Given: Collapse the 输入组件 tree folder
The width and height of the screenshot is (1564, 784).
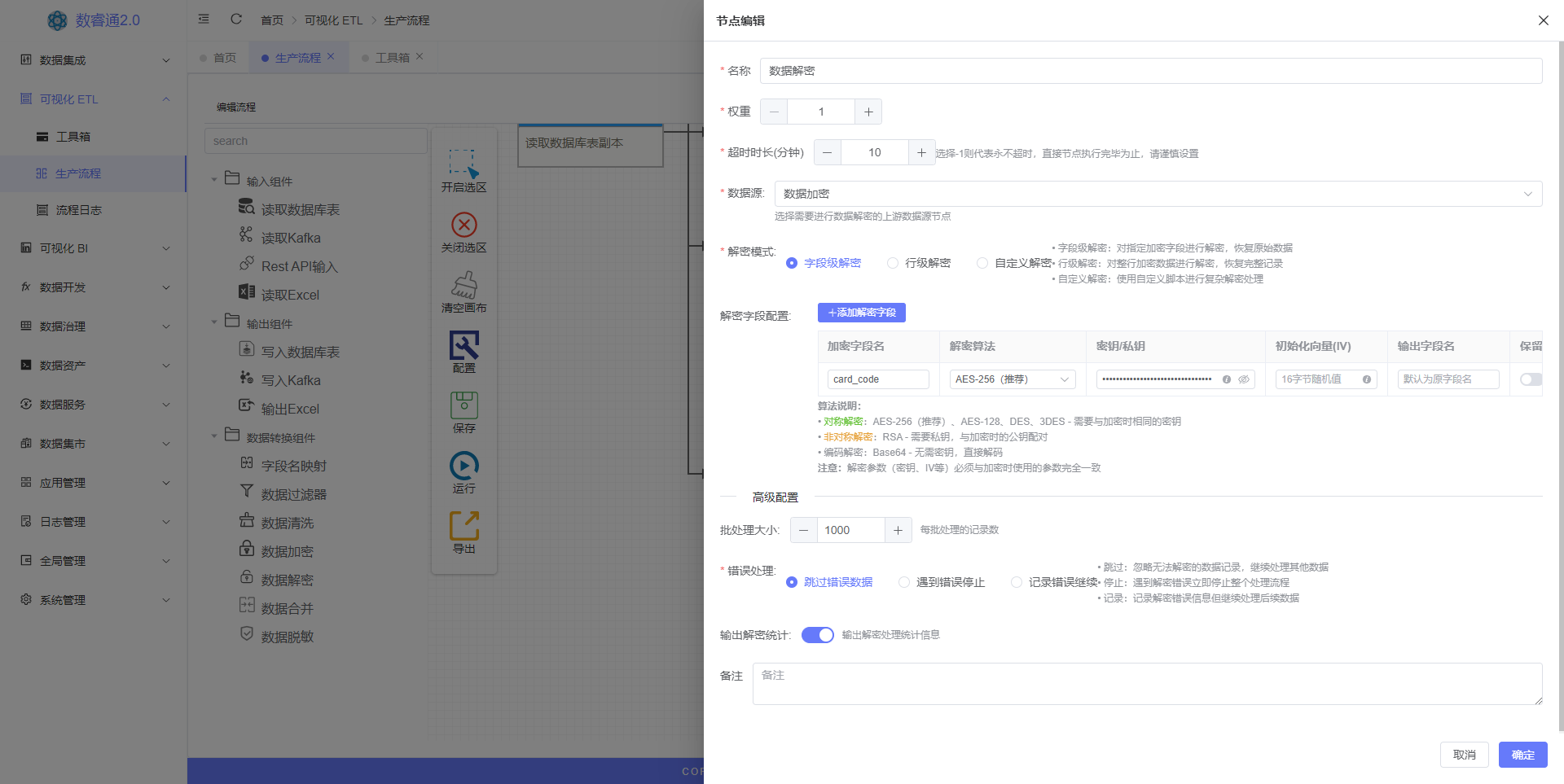Looking at the screenshot, I should (214, 180).
